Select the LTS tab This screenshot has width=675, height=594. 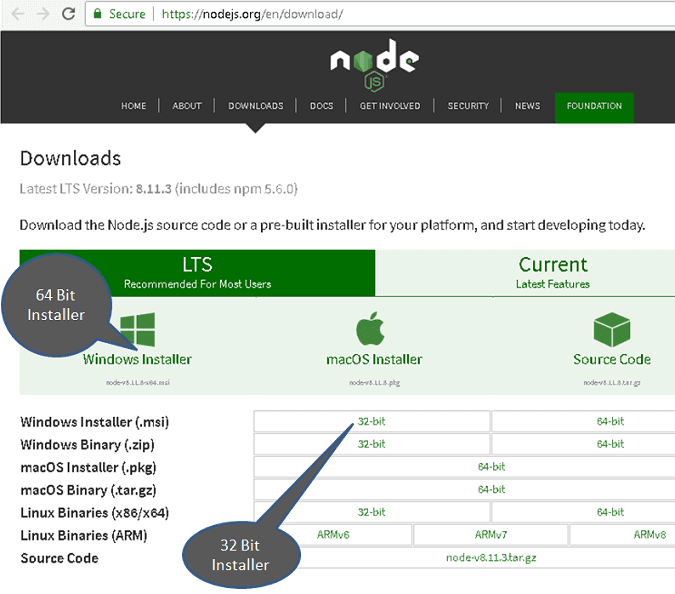tap(197, 273)
